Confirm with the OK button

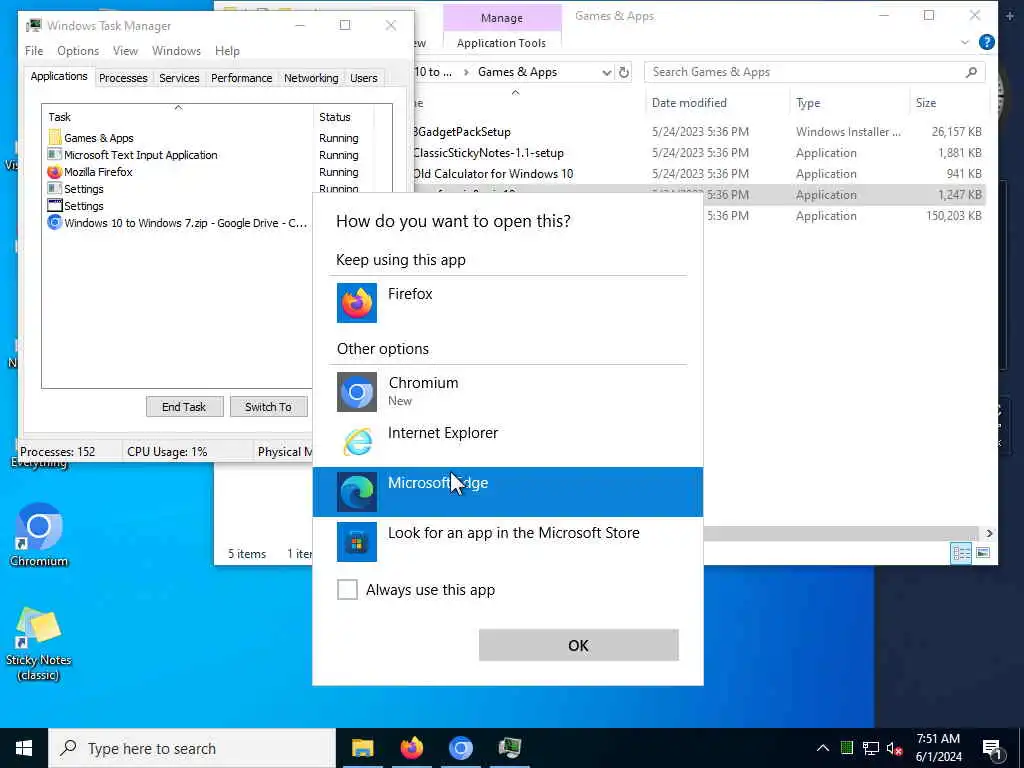tap(579, 645)
